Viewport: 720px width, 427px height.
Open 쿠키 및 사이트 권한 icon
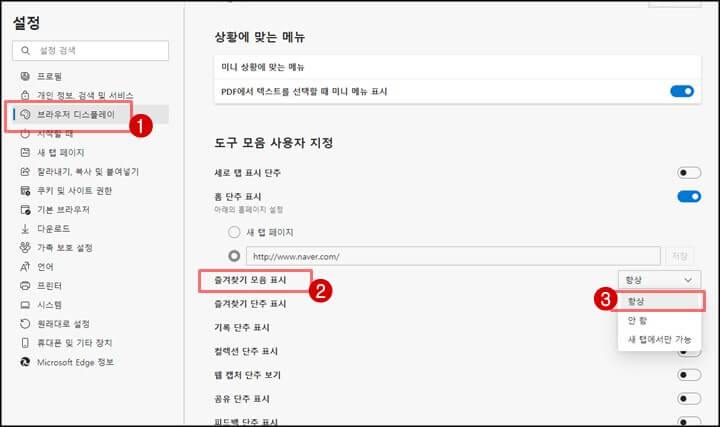pos(25,191)
